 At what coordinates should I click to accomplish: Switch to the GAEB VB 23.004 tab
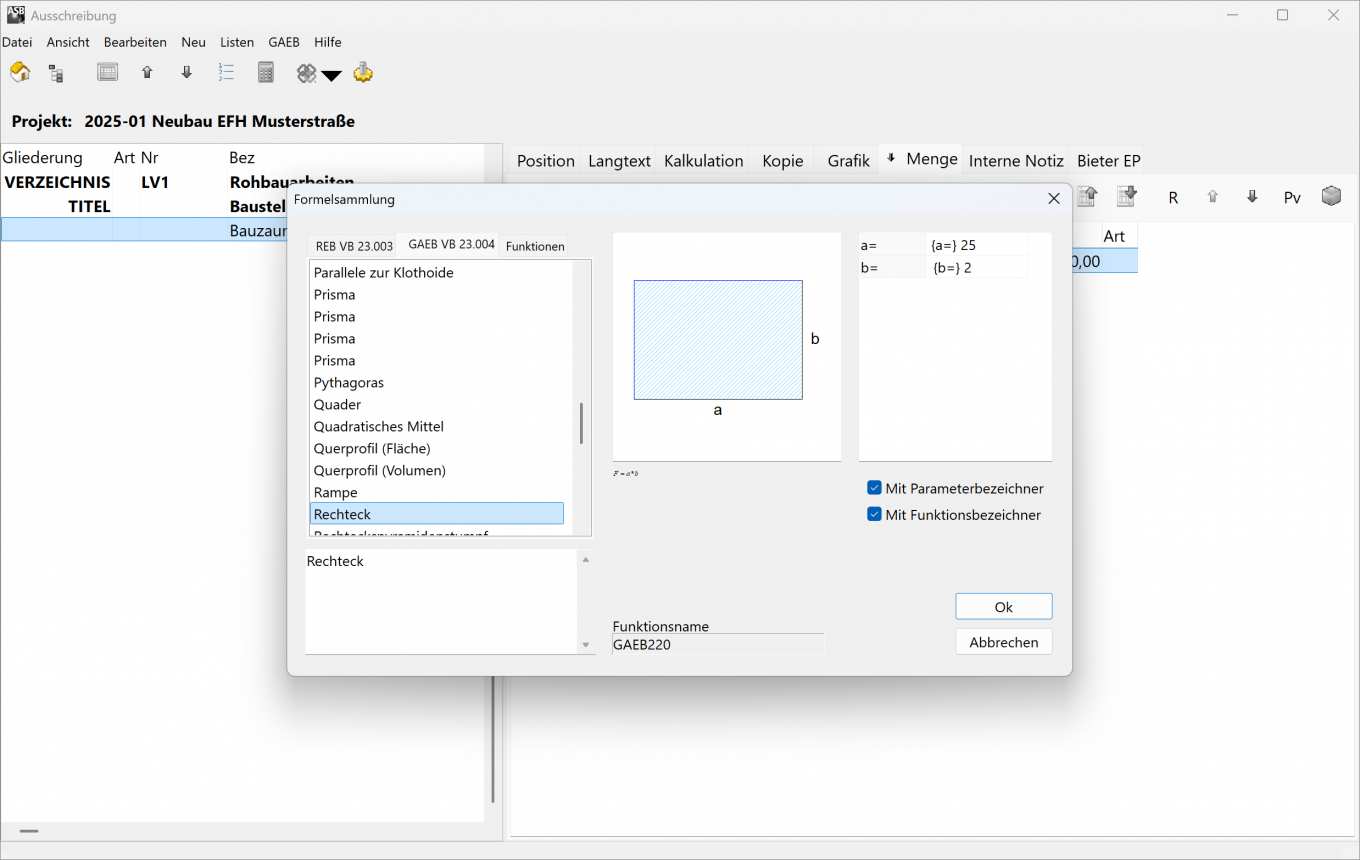(x=451, y=244)
